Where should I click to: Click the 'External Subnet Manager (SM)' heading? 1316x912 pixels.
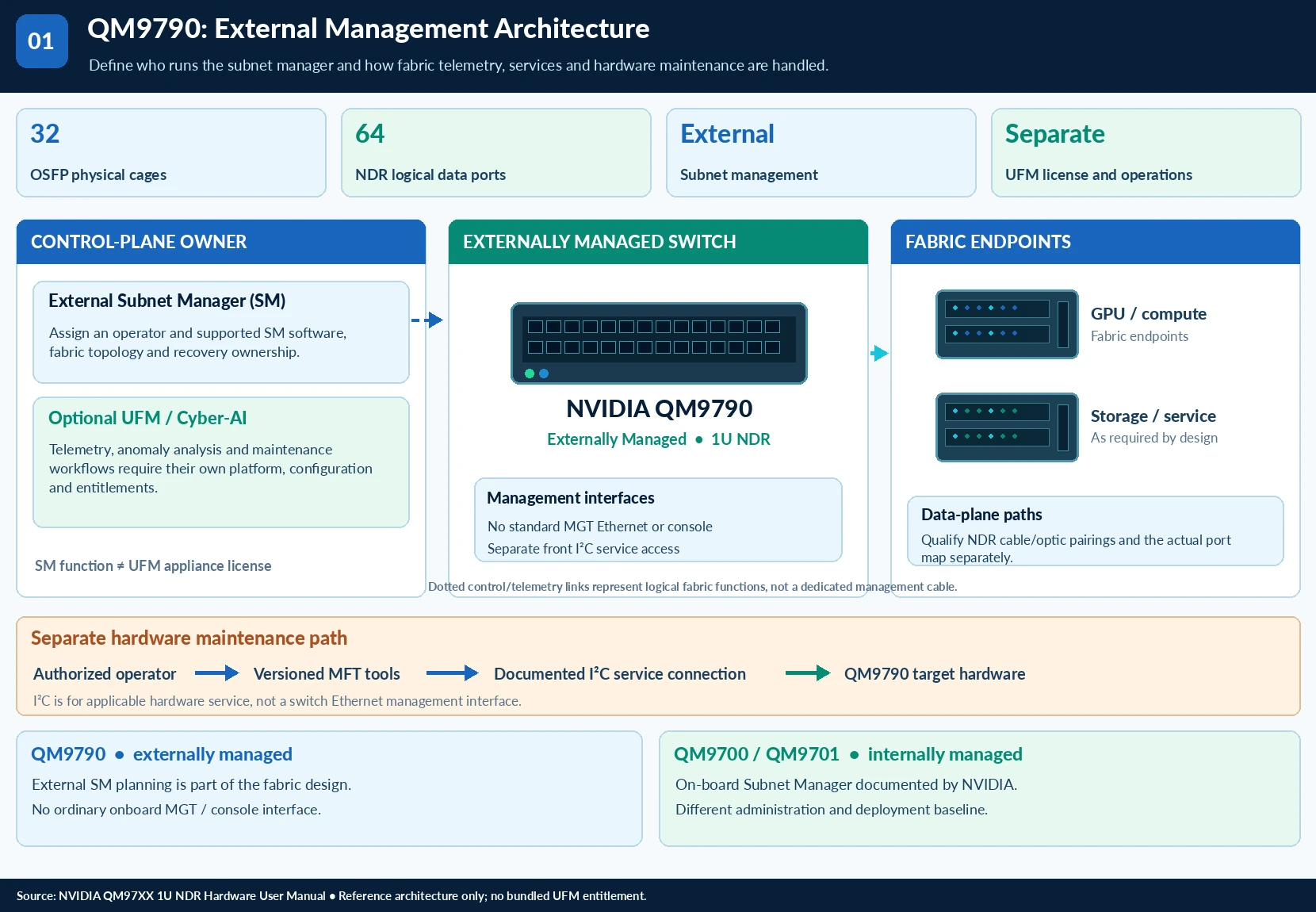coord(167,301)
